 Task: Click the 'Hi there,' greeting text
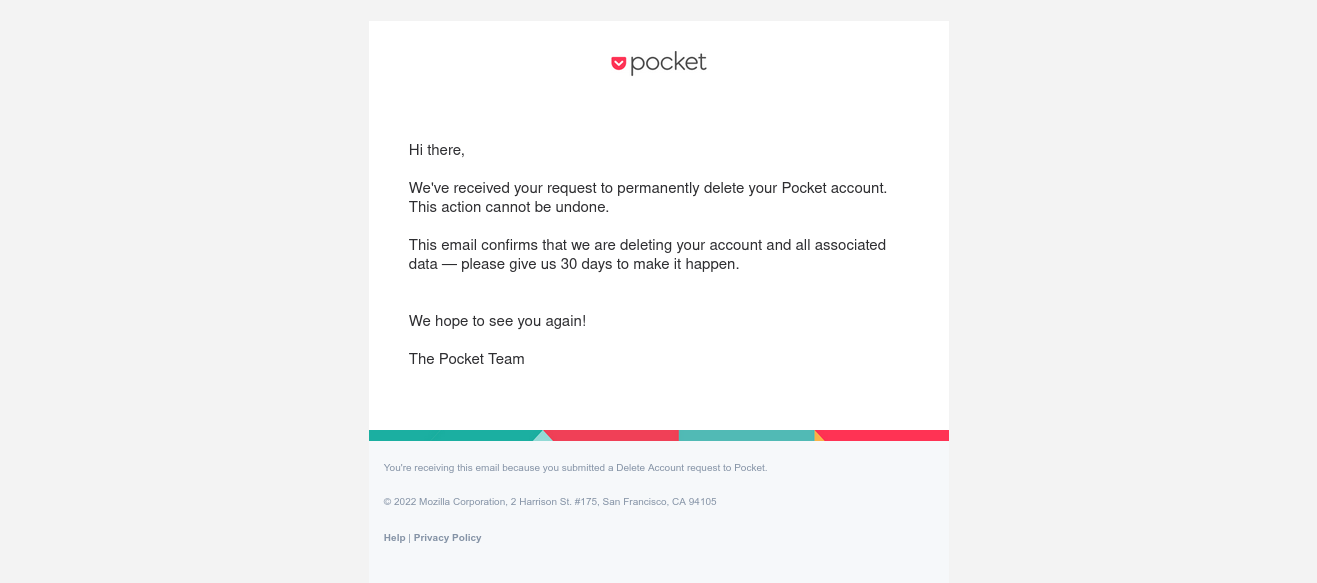click(437, 150)
